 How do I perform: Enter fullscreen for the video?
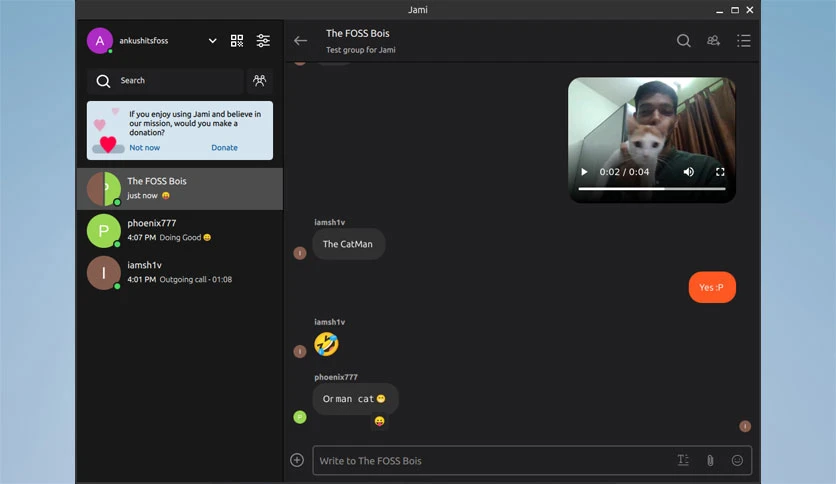[x=720, y=172]
